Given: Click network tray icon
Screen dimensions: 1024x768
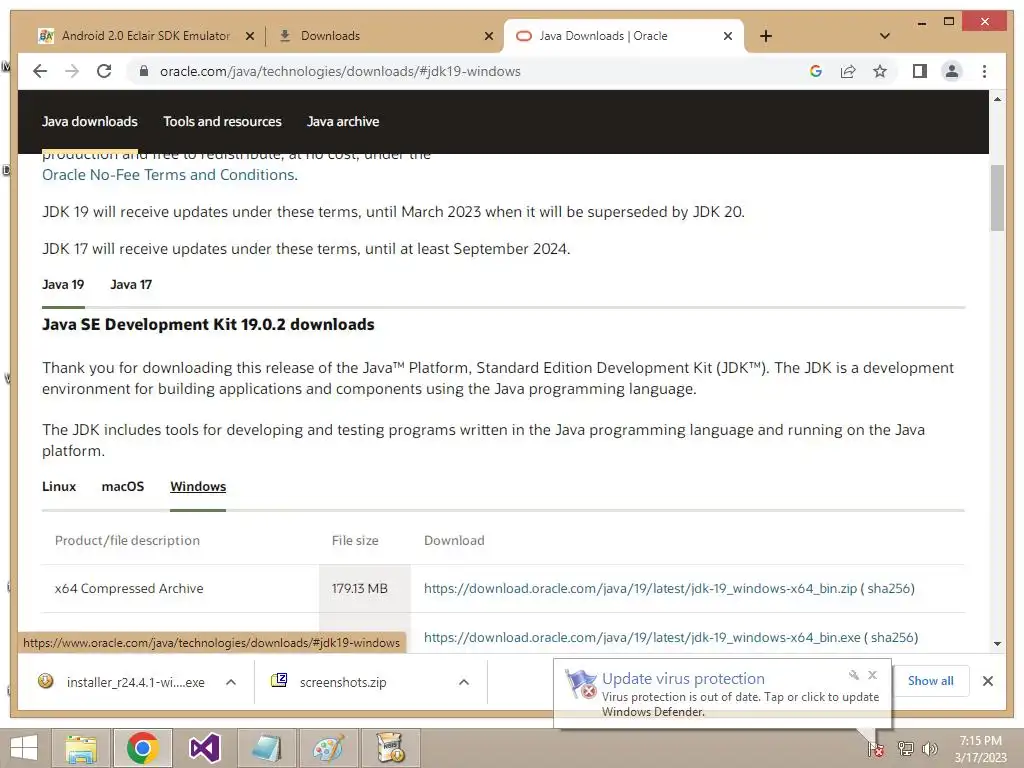Looking at the screenshot, I should [x=905, y=749].
